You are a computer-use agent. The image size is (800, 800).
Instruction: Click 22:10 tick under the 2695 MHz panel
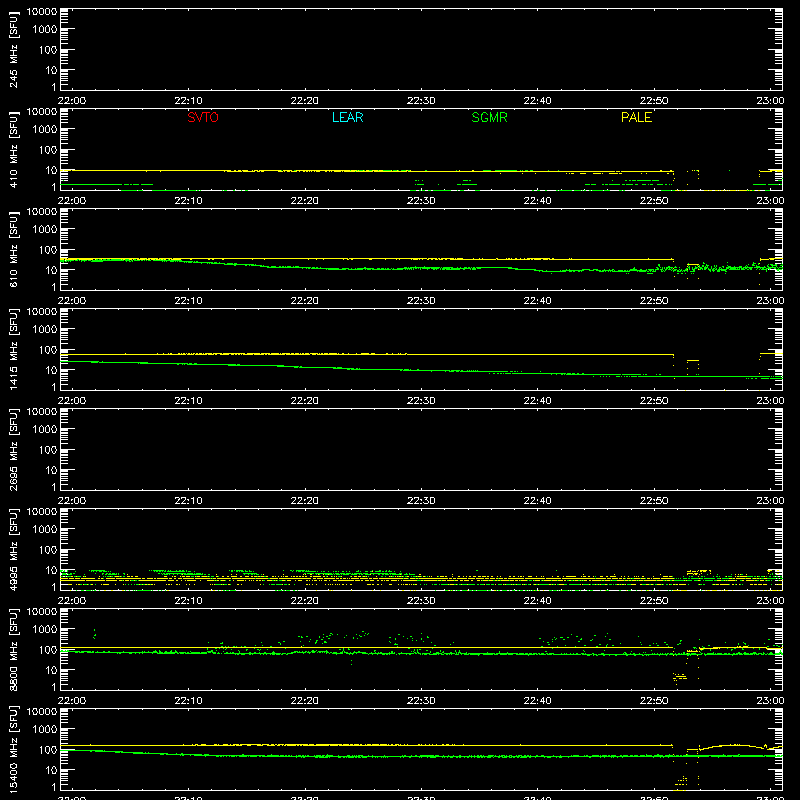tap(188, 501)
